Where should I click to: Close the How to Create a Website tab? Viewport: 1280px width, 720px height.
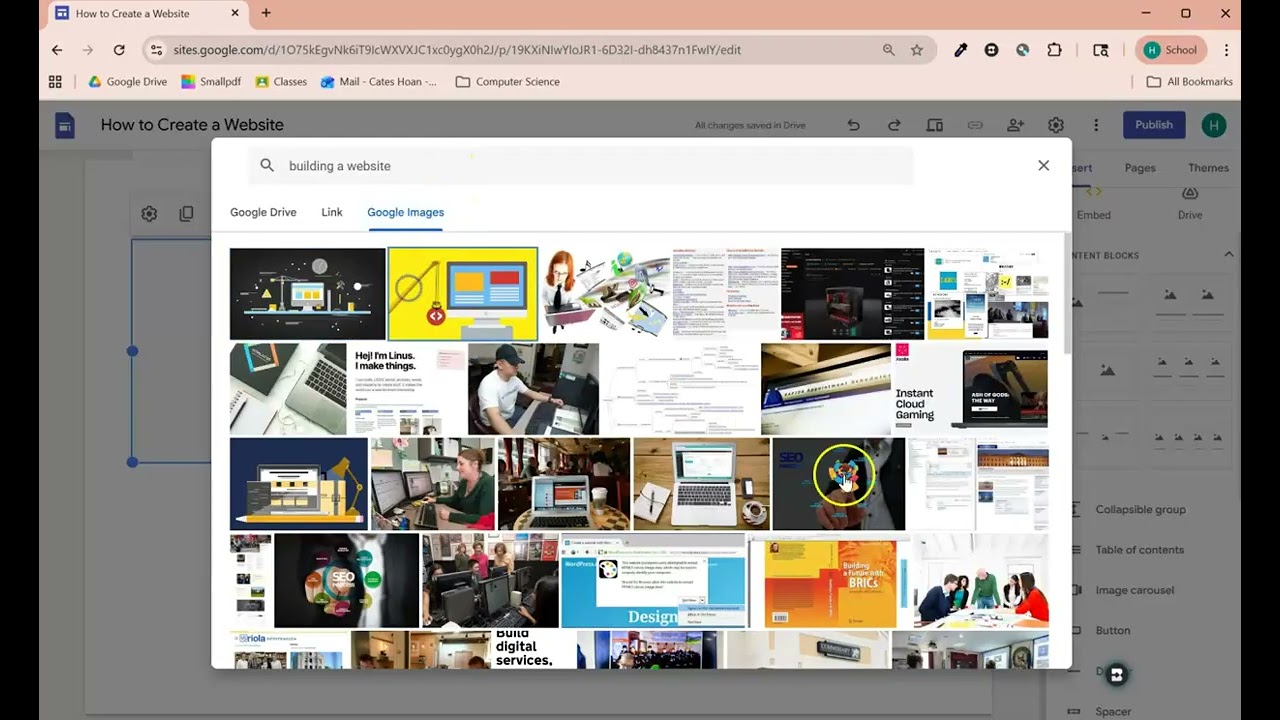pos(236,13)
